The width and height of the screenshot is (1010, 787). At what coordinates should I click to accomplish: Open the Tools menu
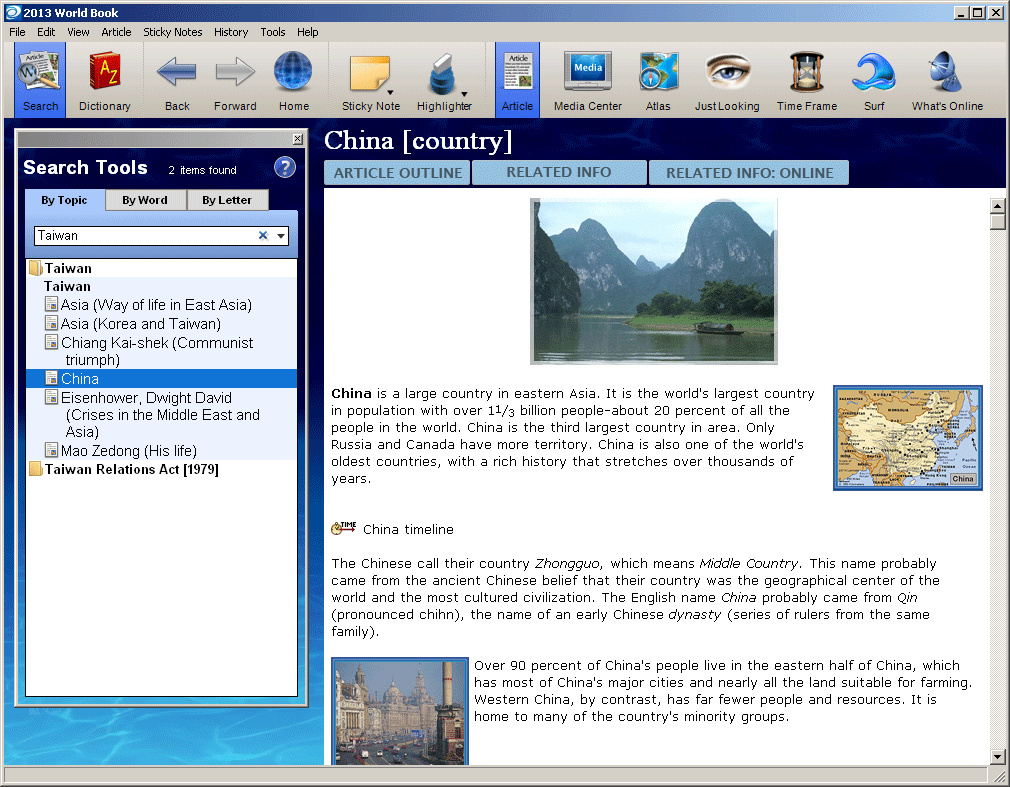click(x=272, y=32)
